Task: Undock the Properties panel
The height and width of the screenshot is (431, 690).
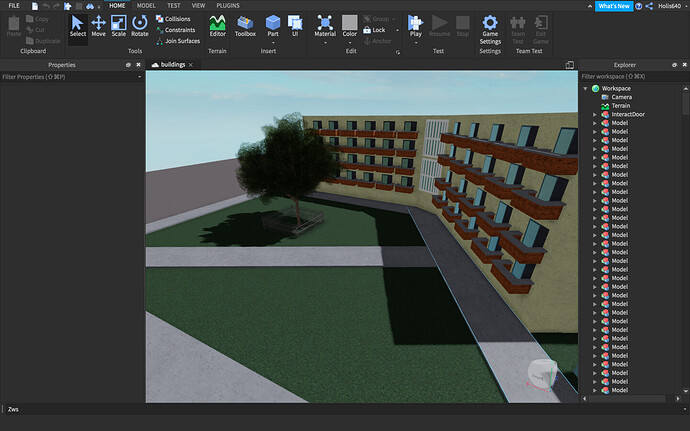Action: click(x=128, y=65)
